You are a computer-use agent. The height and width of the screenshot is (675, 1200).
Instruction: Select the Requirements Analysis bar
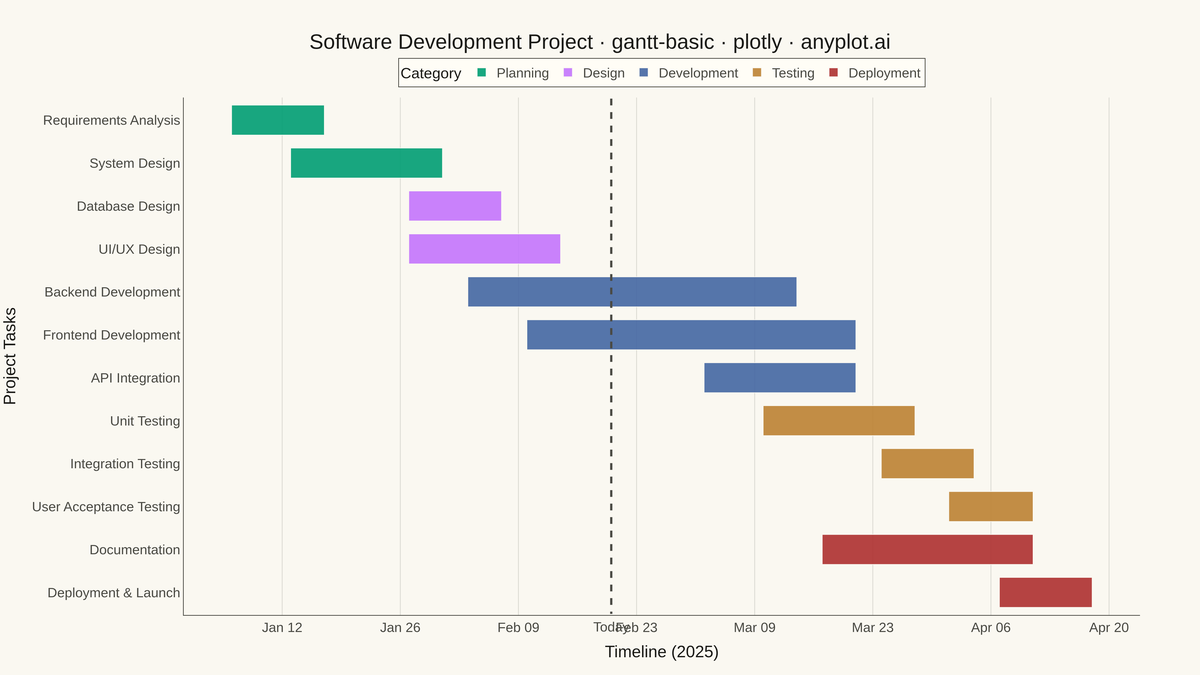click(x=278, y=120)
